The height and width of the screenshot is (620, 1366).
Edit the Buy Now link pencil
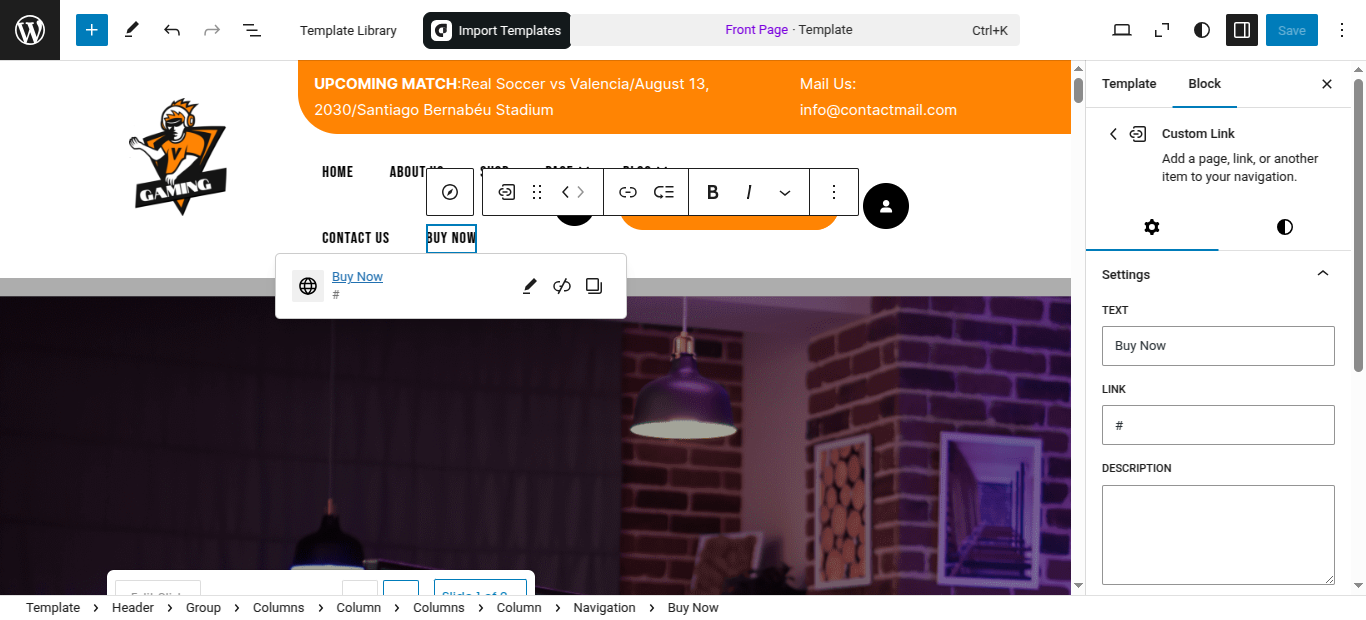(530, 286)
